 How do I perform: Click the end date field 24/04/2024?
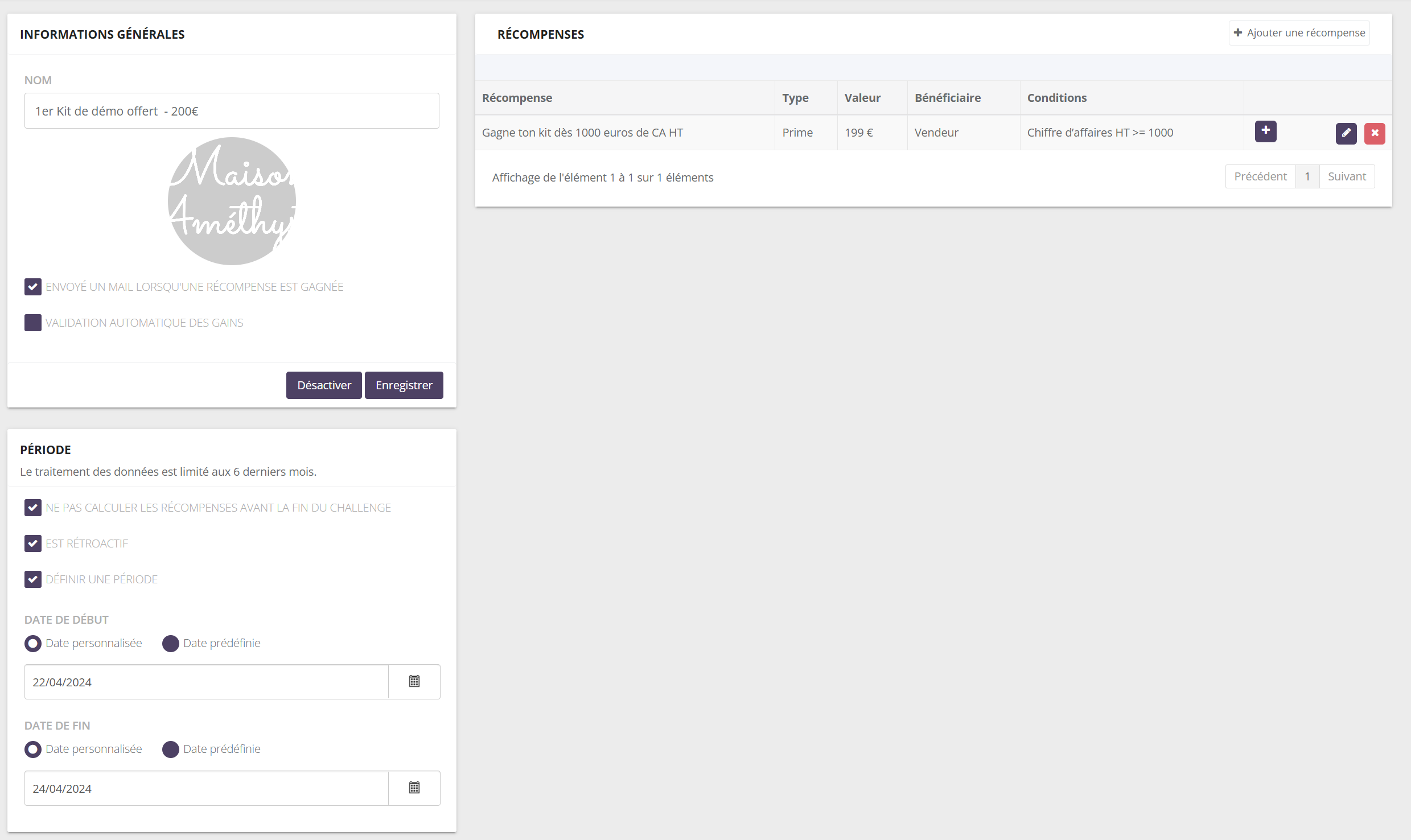point(207,788)
